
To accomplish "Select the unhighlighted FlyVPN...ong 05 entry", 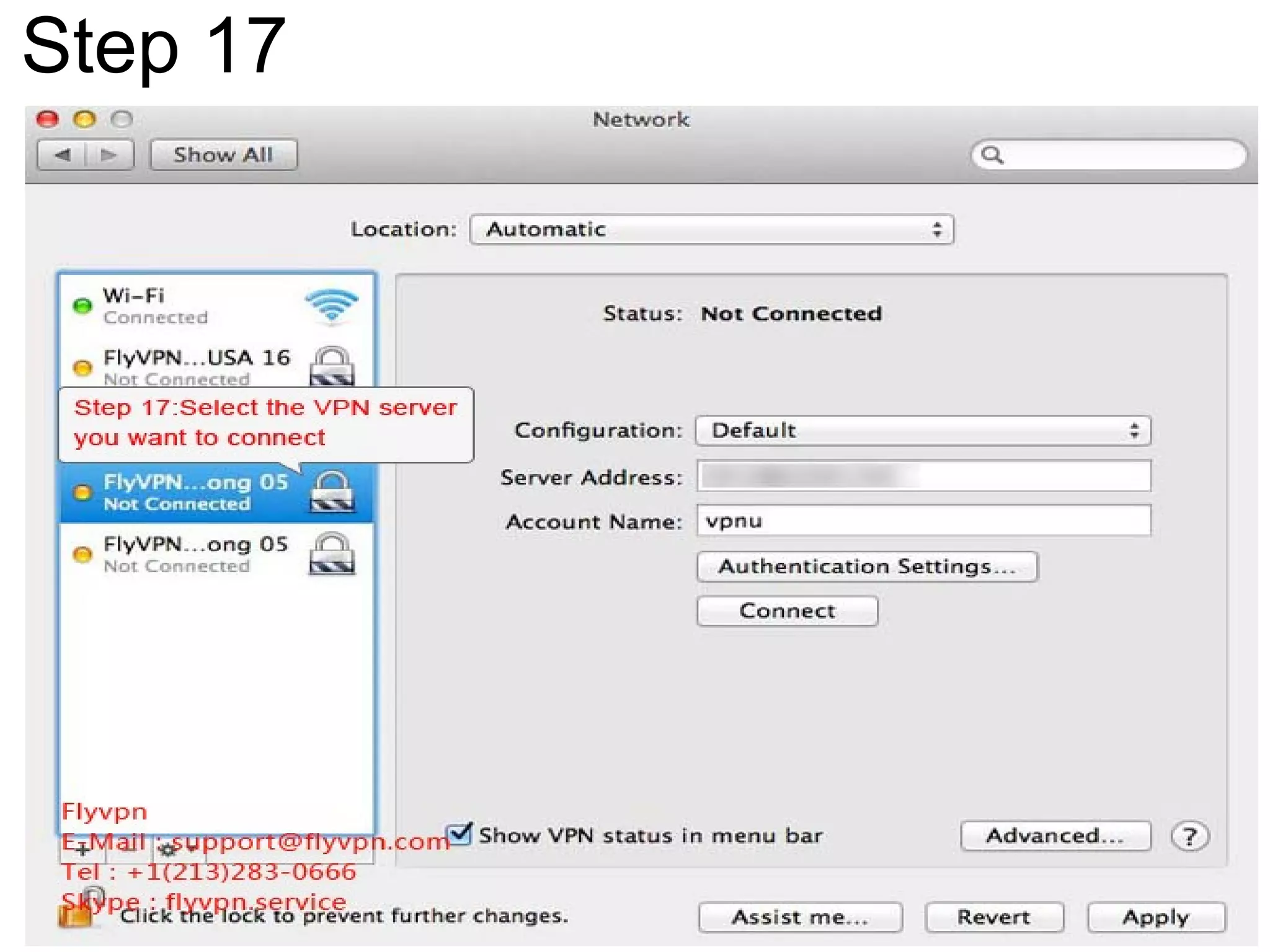I will tap(216, 554).
